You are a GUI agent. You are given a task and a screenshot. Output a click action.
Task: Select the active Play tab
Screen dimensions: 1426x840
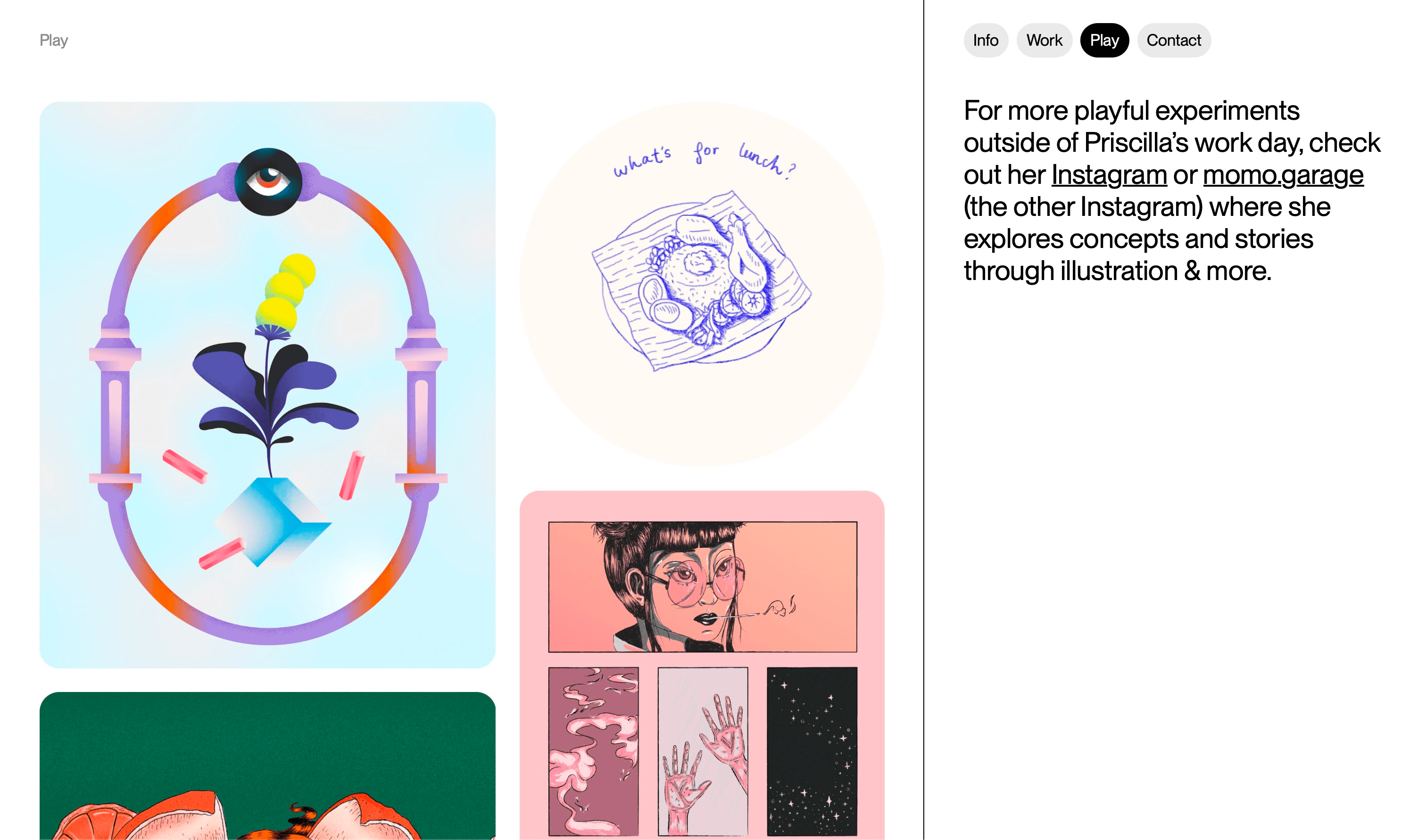[x=1104, y=40]
